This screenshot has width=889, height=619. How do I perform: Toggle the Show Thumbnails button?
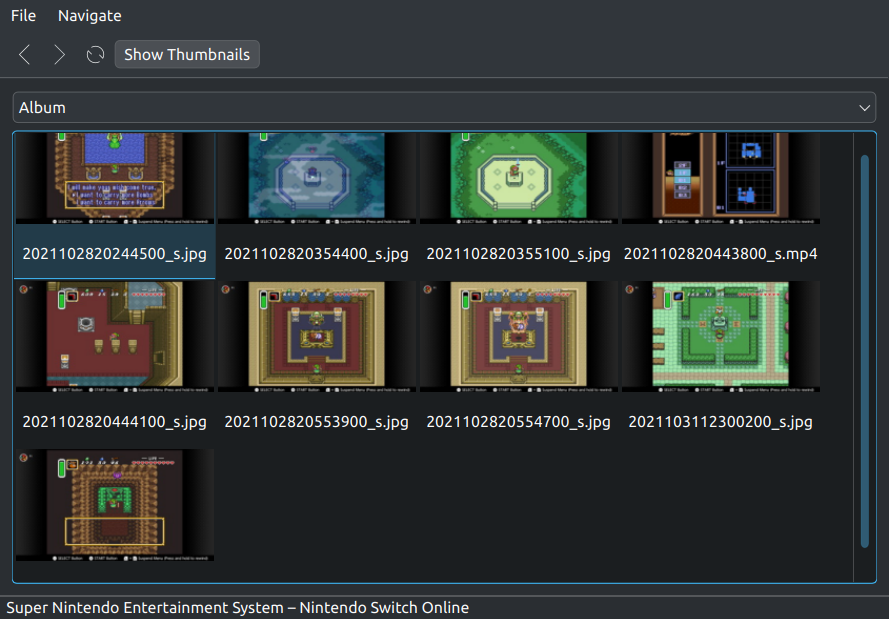tap(187, 54)
